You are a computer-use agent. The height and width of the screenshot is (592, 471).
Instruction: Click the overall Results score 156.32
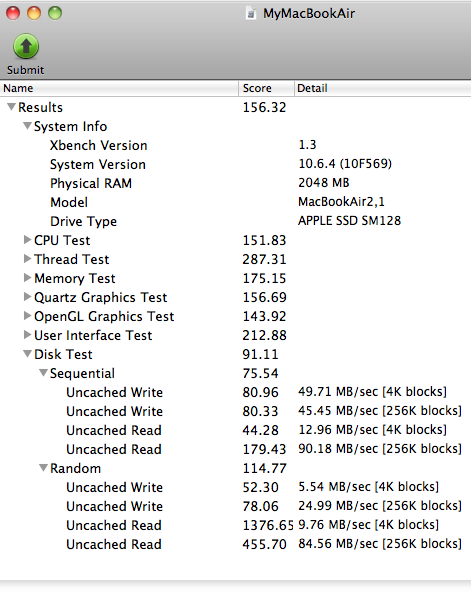pos(264,107)
